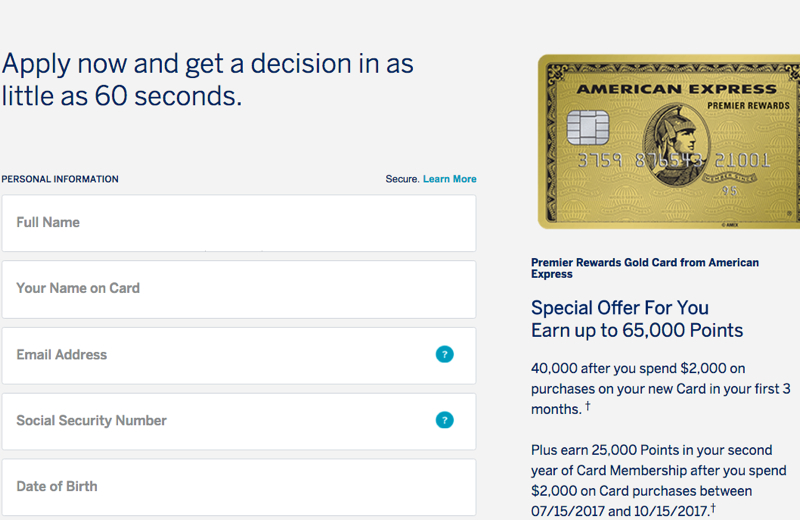Click the PERSONAL INFORMATION section label

point(60,179)
